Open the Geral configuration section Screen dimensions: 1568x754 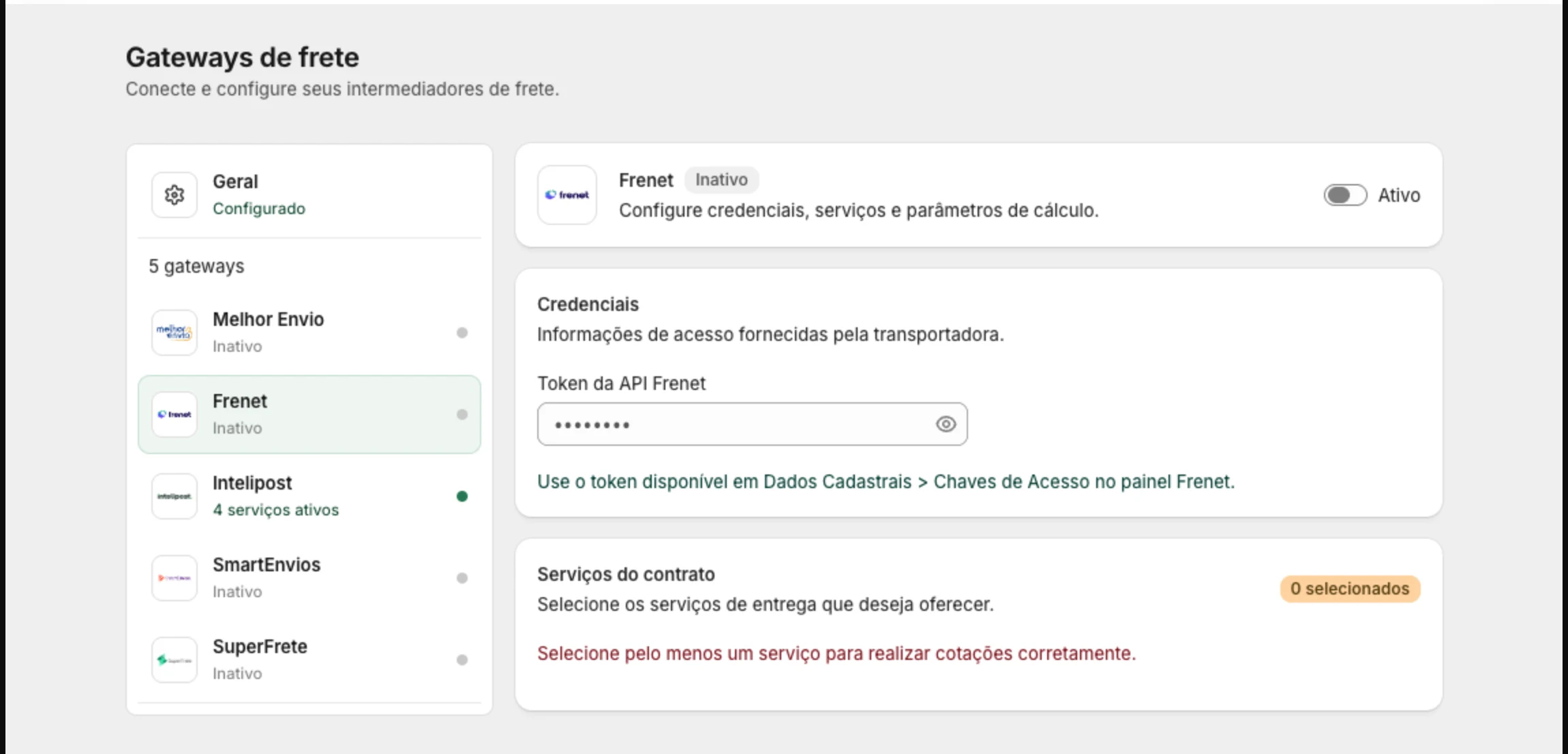point(310,195)
